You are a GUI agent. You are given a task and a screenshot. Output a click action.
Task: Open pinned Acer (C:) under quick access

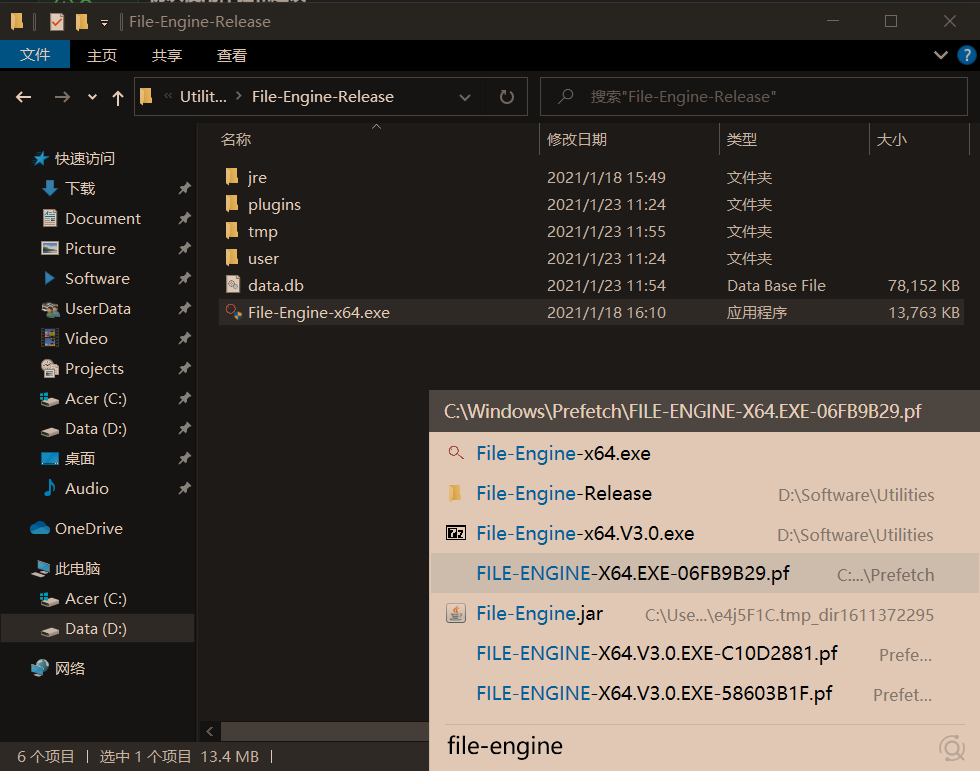pyautogui.click(x=96, y=399)
